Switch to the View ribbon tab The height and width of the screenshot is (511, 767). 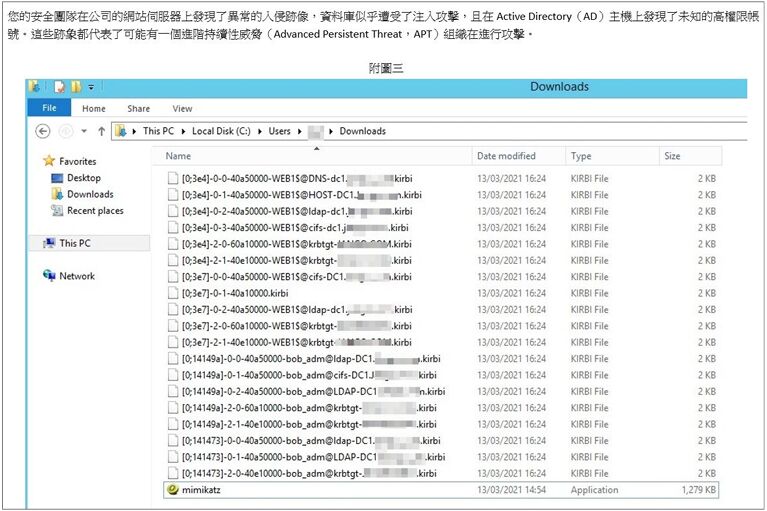click(182, 108)
